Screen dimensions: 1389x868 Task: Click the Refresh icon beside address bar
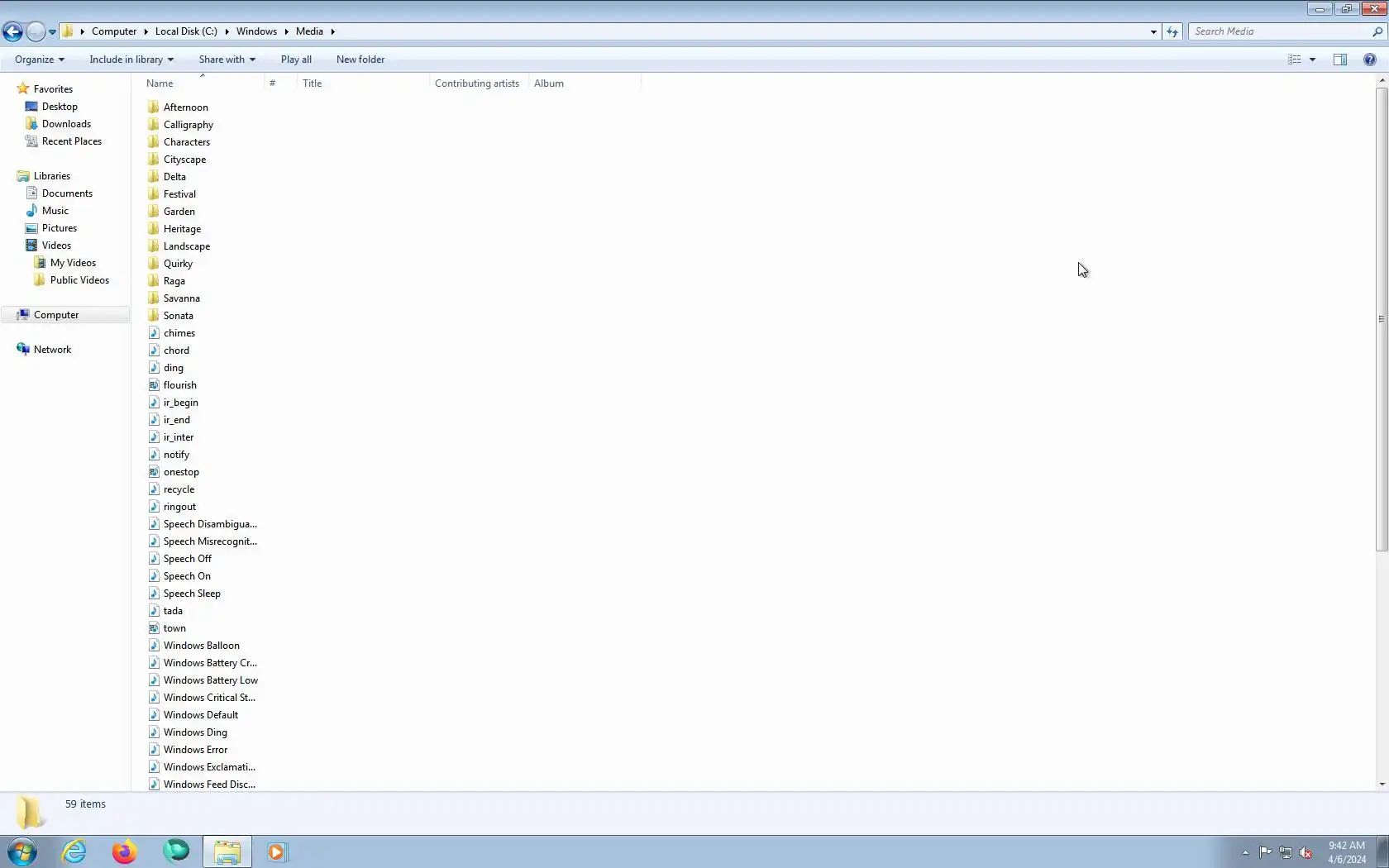[x=1172, y=31]
